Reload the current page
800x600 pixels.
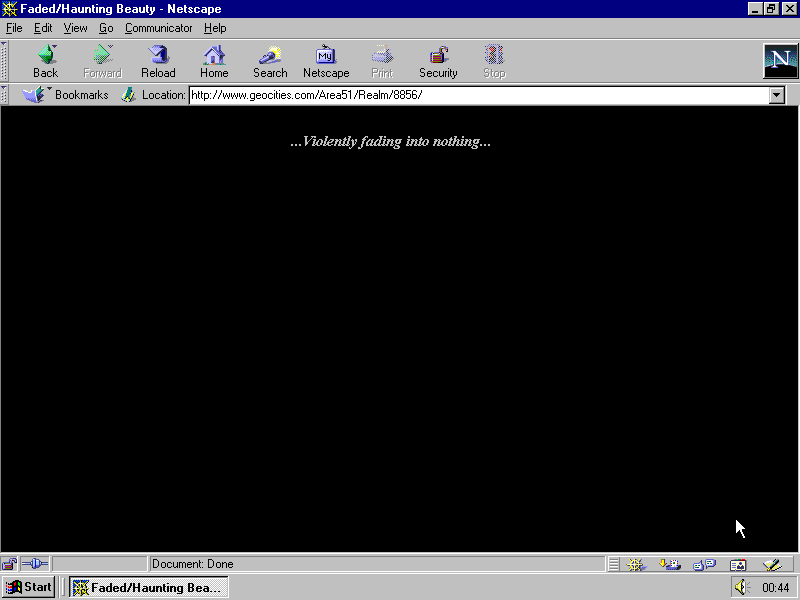tap(158, 61)
